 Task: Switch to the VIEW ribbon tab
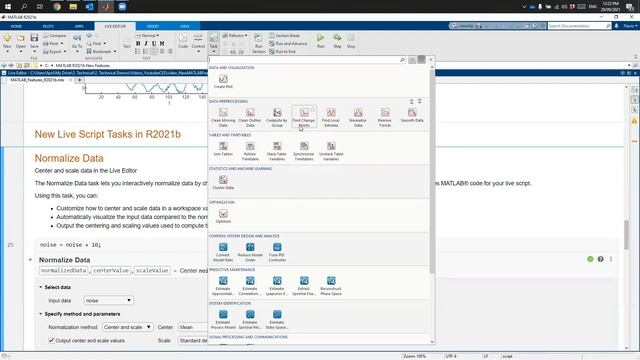(x=184, y=26)
